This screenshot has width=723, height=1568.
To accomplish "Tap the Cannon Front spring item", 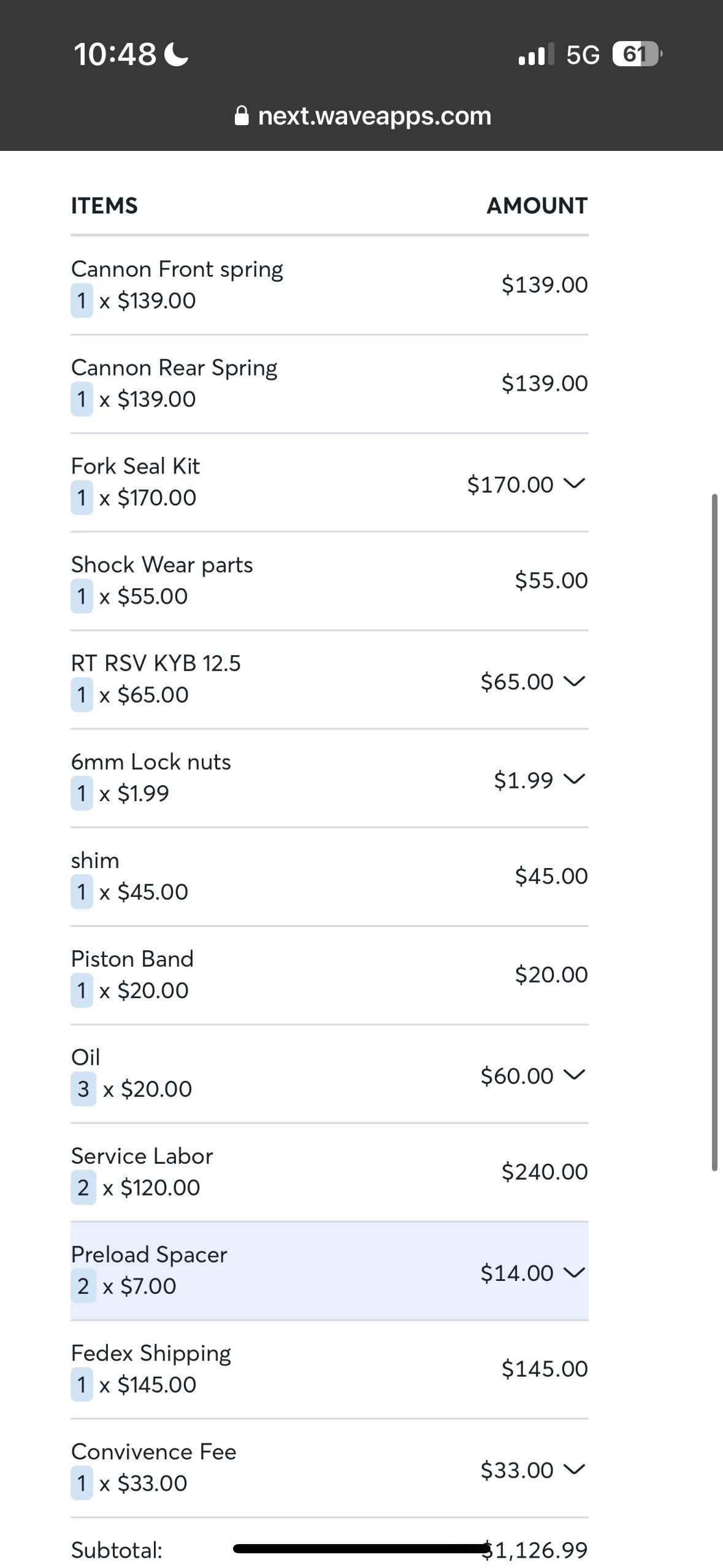I will point(329,285).
